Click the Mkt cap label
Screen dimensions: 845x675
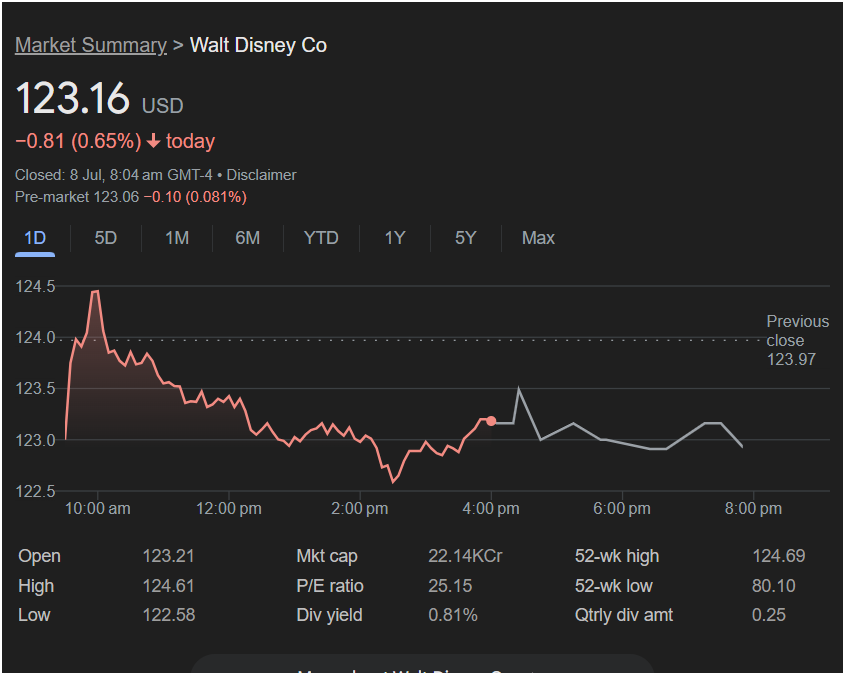(327, 556)
